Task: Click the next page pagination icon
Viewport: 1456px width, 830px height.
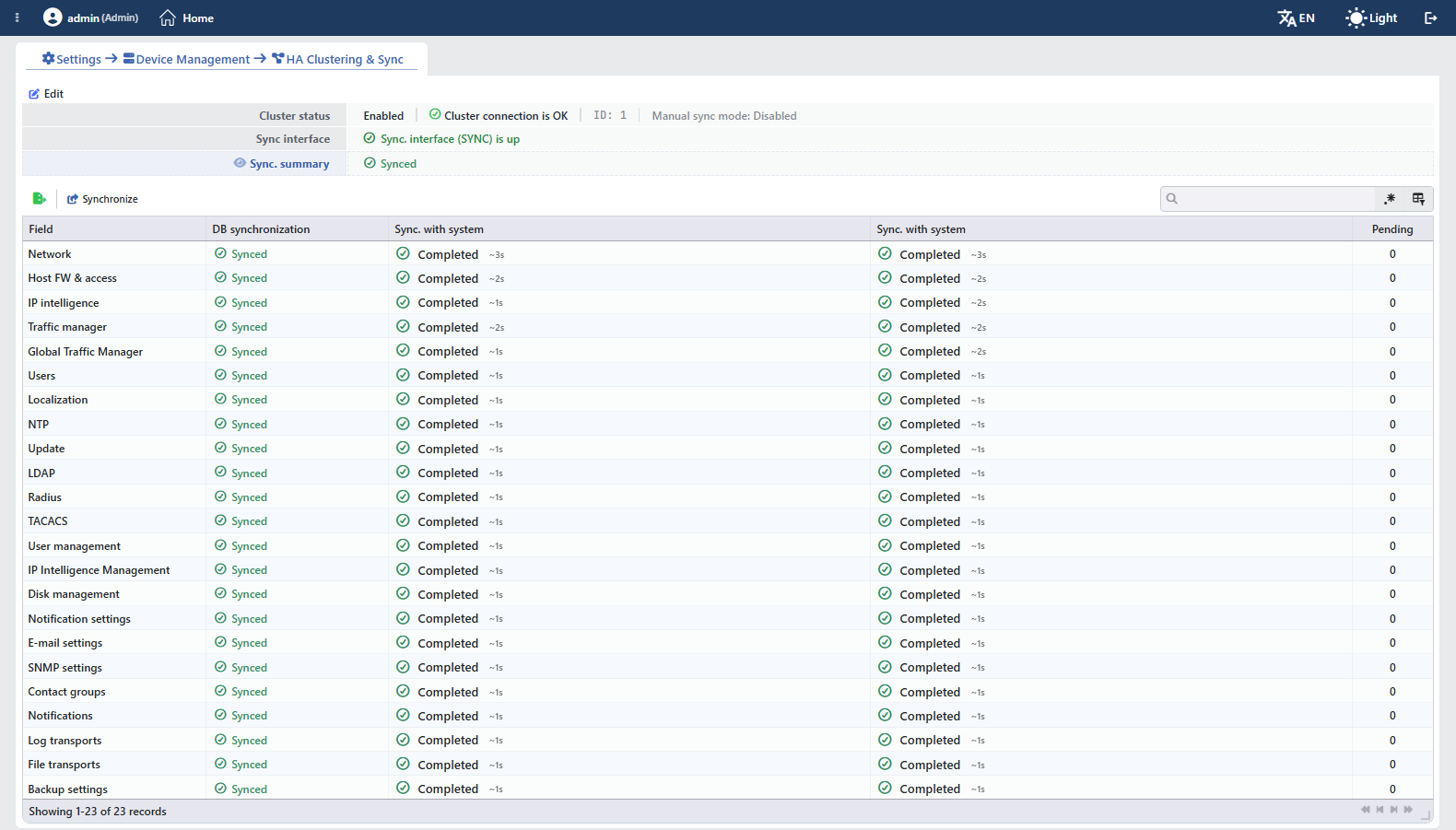Action: [1393, 810]
